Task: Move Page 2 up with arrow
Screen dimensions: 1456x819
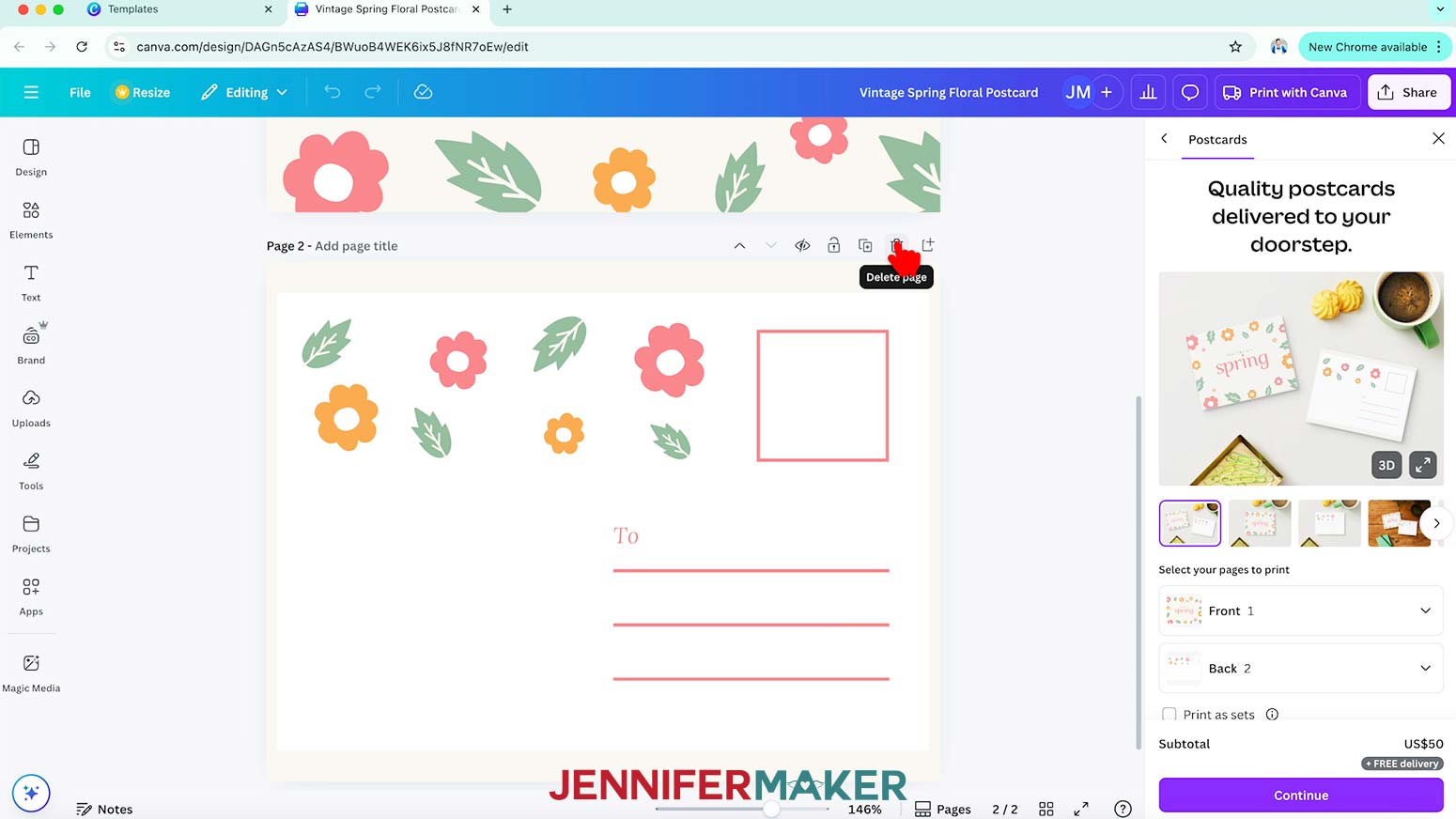Action: tap(739, 246)
